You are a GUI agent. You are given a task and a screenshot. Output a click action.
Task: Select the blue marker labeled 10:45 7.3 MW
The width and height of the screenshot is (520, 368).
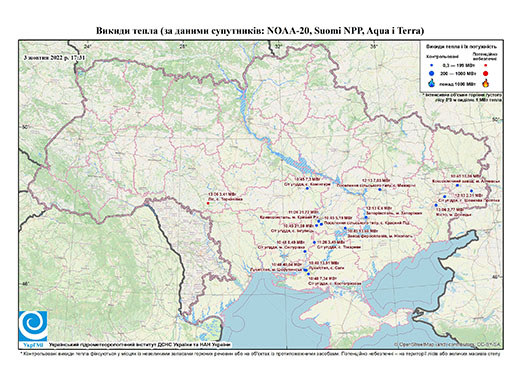pos(307,188)
